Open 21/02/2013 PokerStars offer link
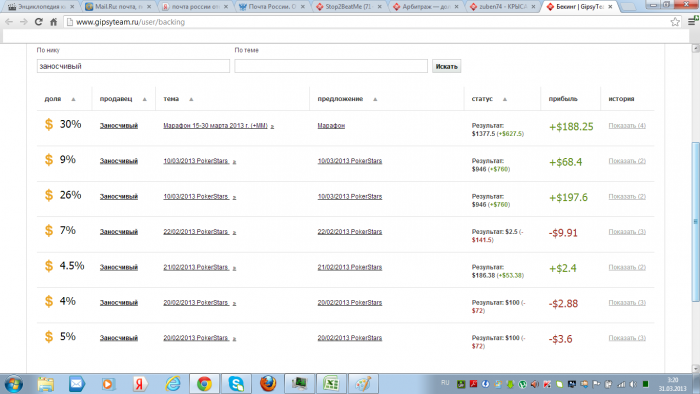700x394 pixels. point(350,267)
